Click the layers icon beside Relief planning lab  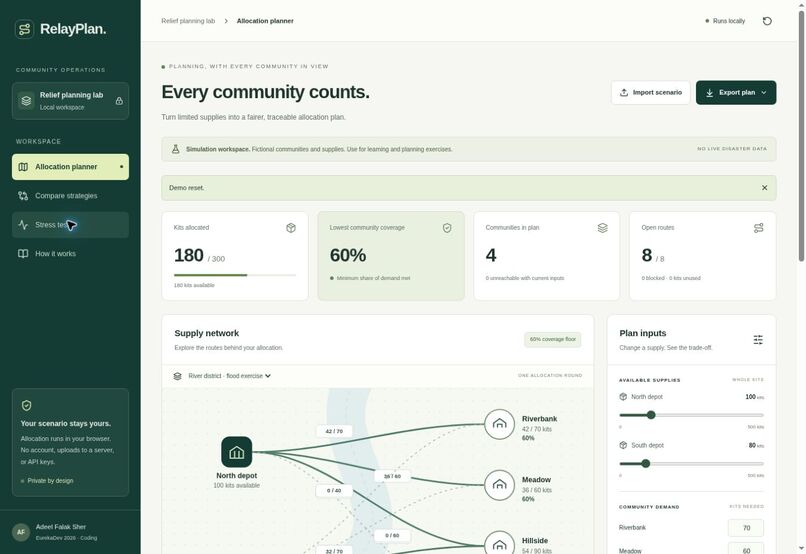click(26, 101)
